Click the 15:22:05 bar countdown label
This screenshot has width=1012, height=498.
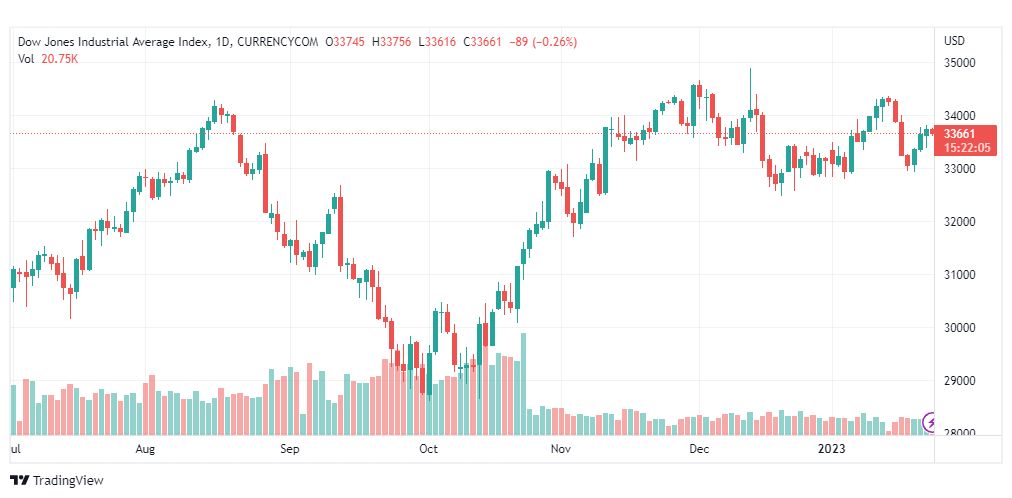966,148
